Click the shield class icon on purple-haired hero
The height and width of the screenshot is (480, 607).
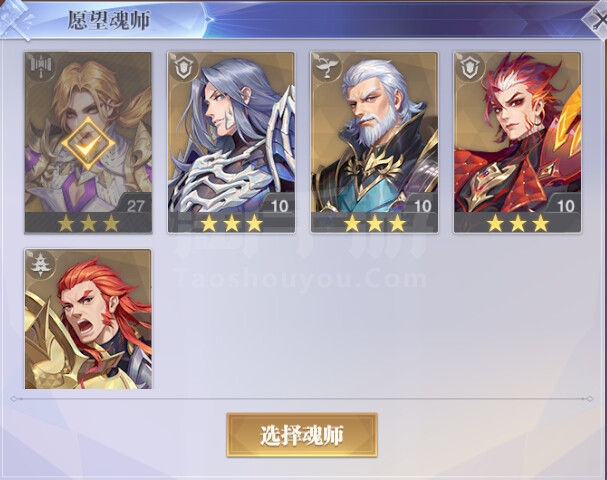pos(184,68)
